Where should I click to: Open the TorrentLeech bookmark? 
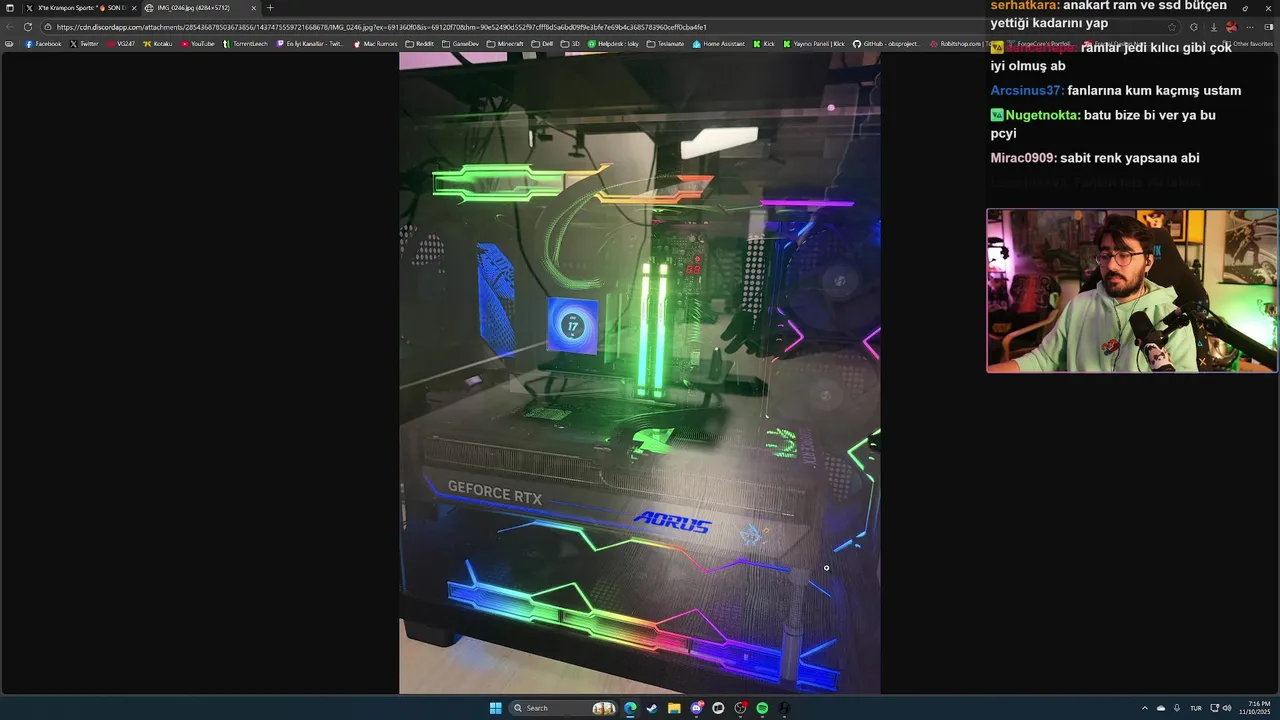click(245, 44)
